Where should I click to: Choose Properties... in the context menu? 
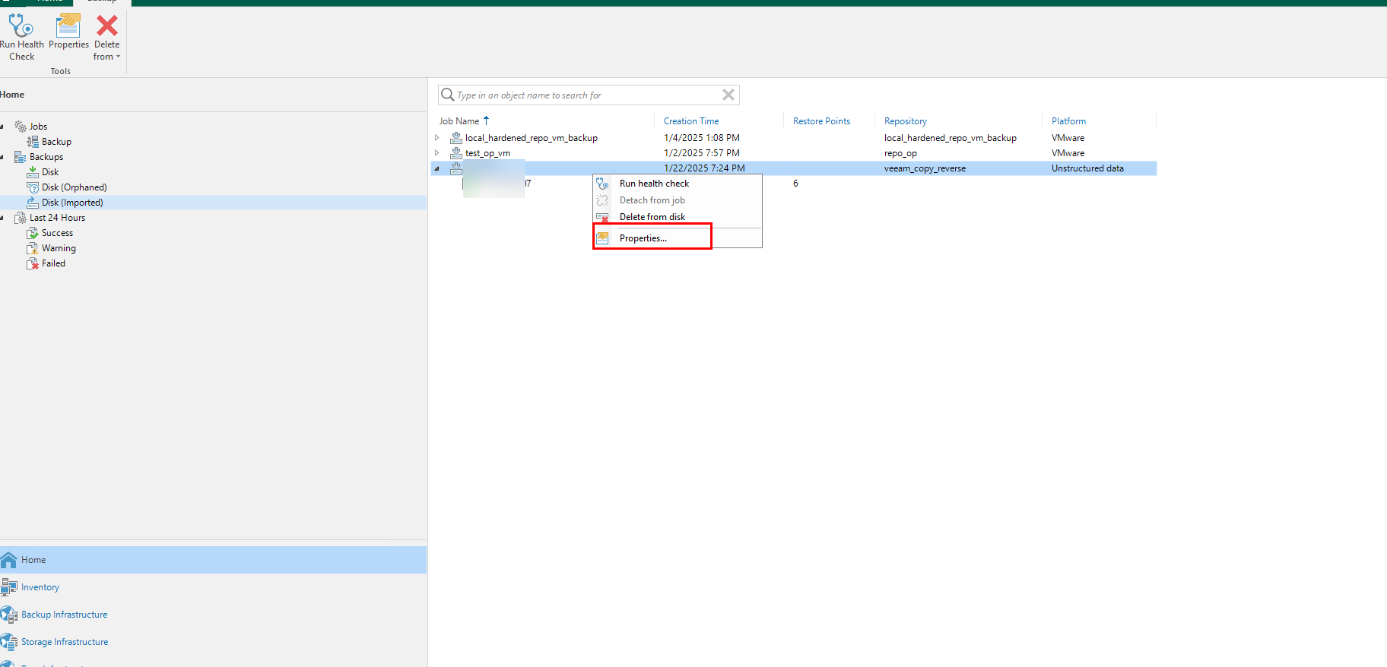(x=643, y=238)
